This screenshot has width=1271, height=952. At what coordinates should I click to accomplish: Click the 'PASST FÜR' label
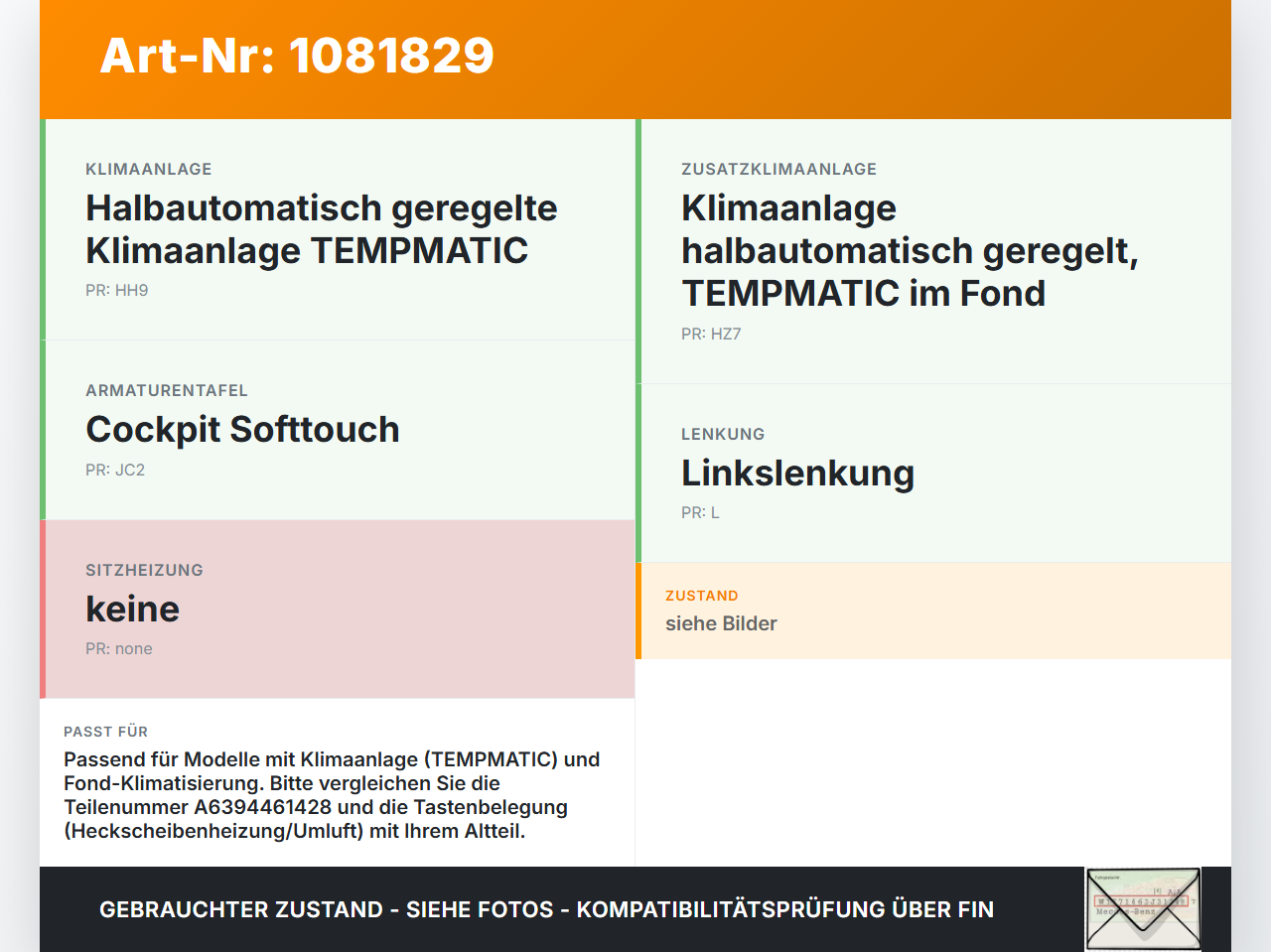[x=105, y=733]
